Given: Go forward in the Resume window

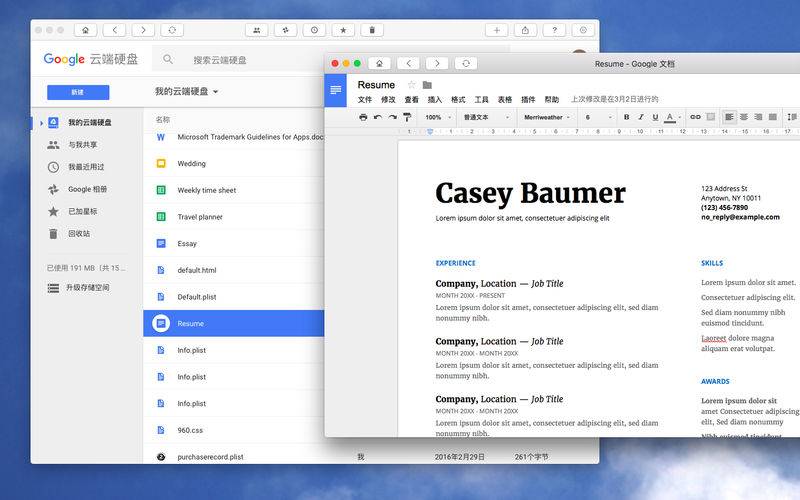Looking at the screenshot, I should tap(437, 63).
